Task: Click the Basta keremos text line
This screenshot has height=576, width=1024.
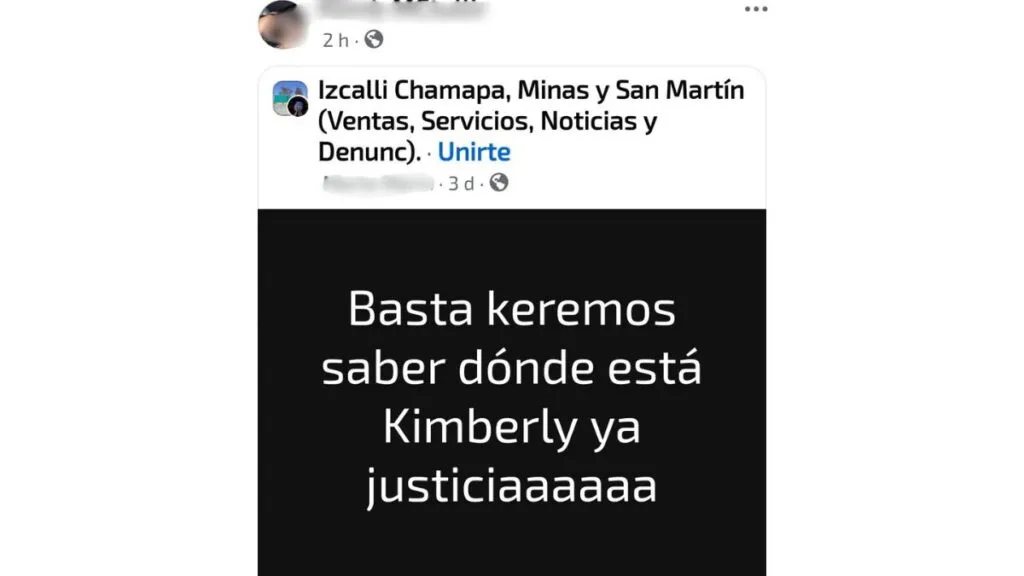Action: click(x=512, y=309)
